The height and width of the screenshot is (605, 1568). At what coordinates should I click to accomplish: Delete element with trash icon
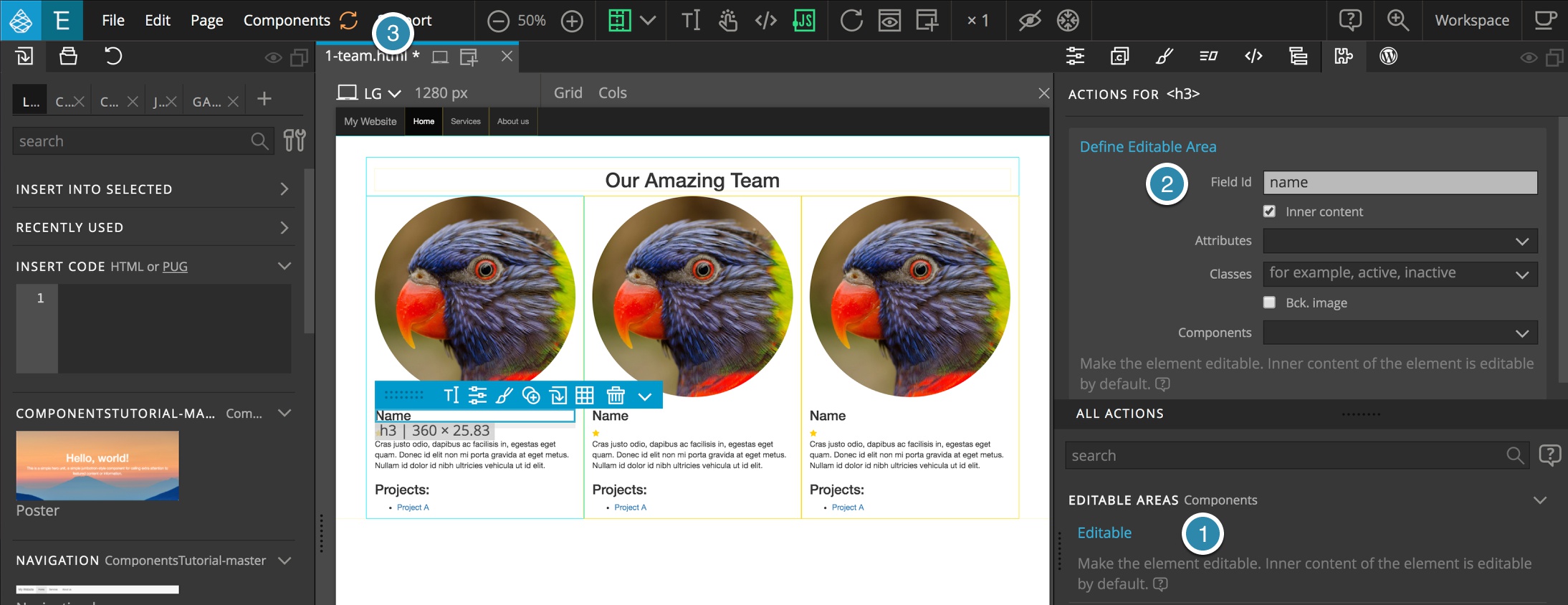point(616,395)
